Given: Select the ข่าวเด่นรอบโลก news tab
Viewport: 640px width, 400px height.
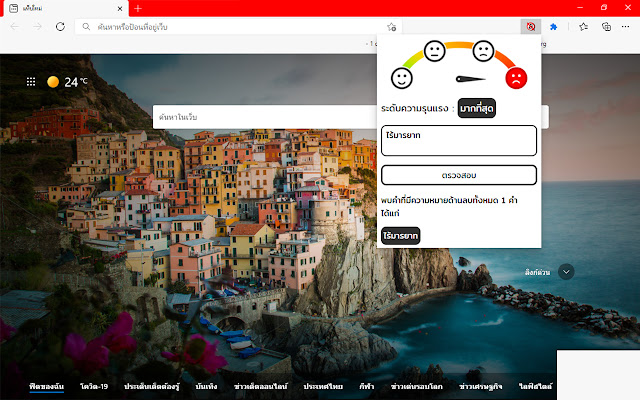Looking at the screenshot, I should coord(416,386).
